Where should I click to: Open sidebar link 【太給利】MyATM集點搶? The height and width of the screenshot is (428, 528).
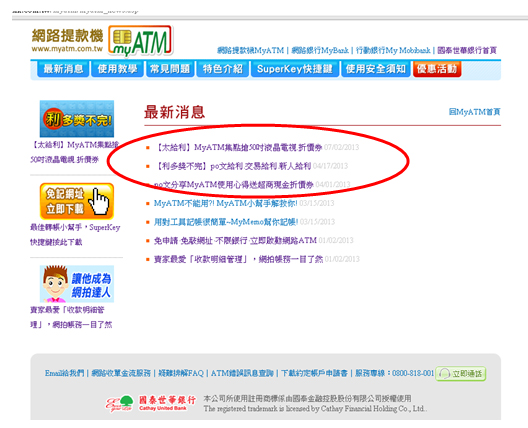click(74, 152)
